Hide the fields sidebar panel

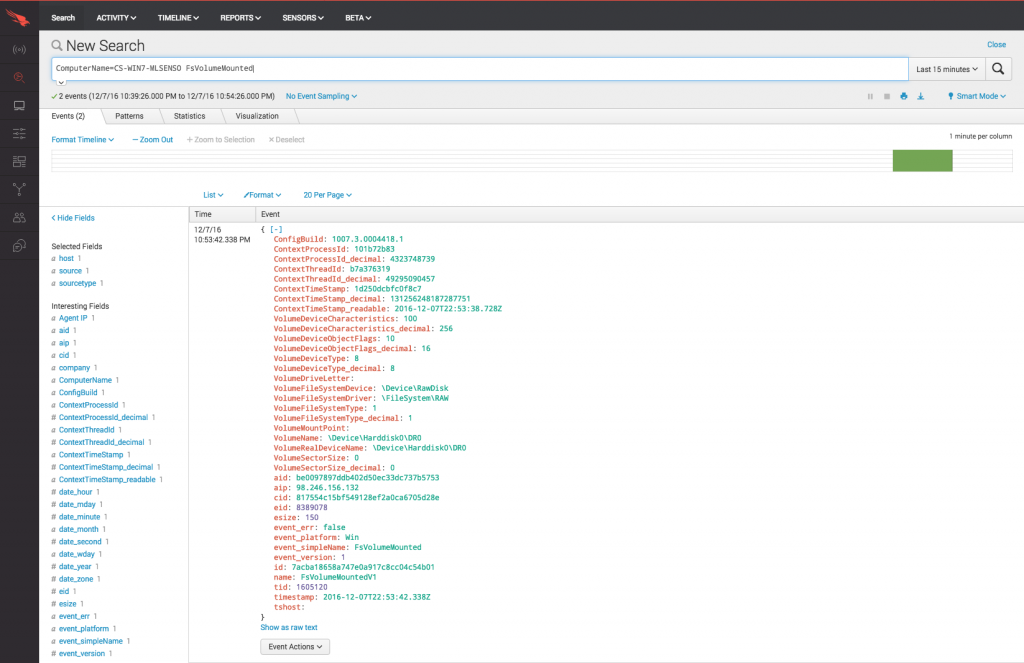[x=73, y=217]
